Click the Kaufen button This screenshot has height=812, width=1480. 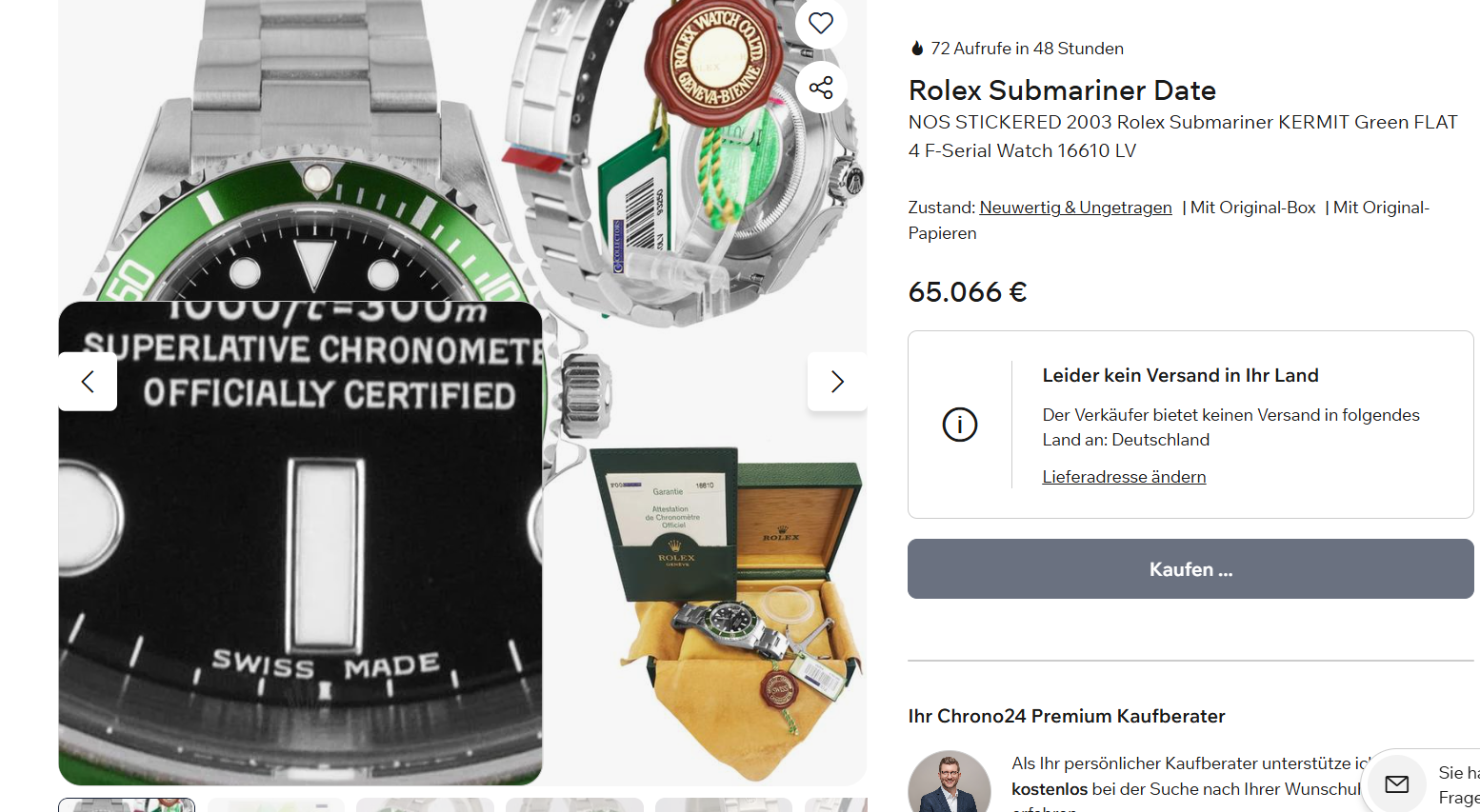(x=1190, y=569)
